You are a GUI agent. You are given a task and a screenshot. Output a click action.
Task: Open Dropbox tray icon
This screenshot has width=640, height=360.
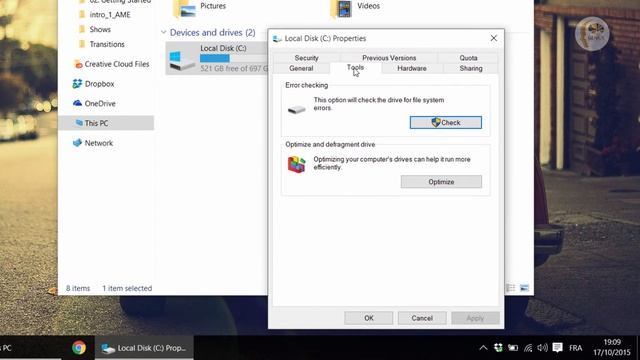(498, 348)
